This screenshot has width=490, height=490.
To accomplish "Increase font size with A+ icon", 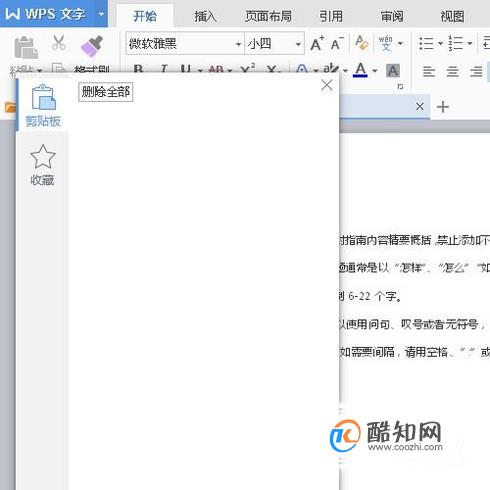I will [317, 43].
